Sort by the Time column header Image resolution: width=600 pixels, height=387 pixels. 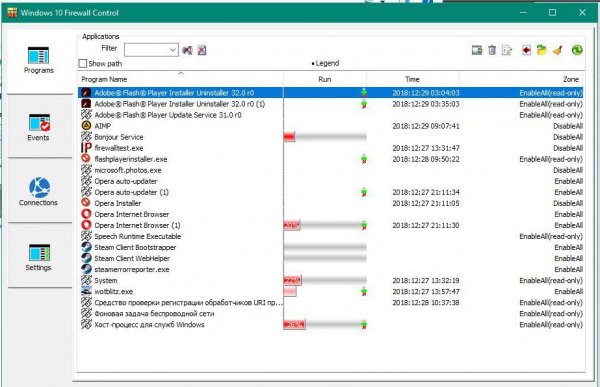click(412, 79)
